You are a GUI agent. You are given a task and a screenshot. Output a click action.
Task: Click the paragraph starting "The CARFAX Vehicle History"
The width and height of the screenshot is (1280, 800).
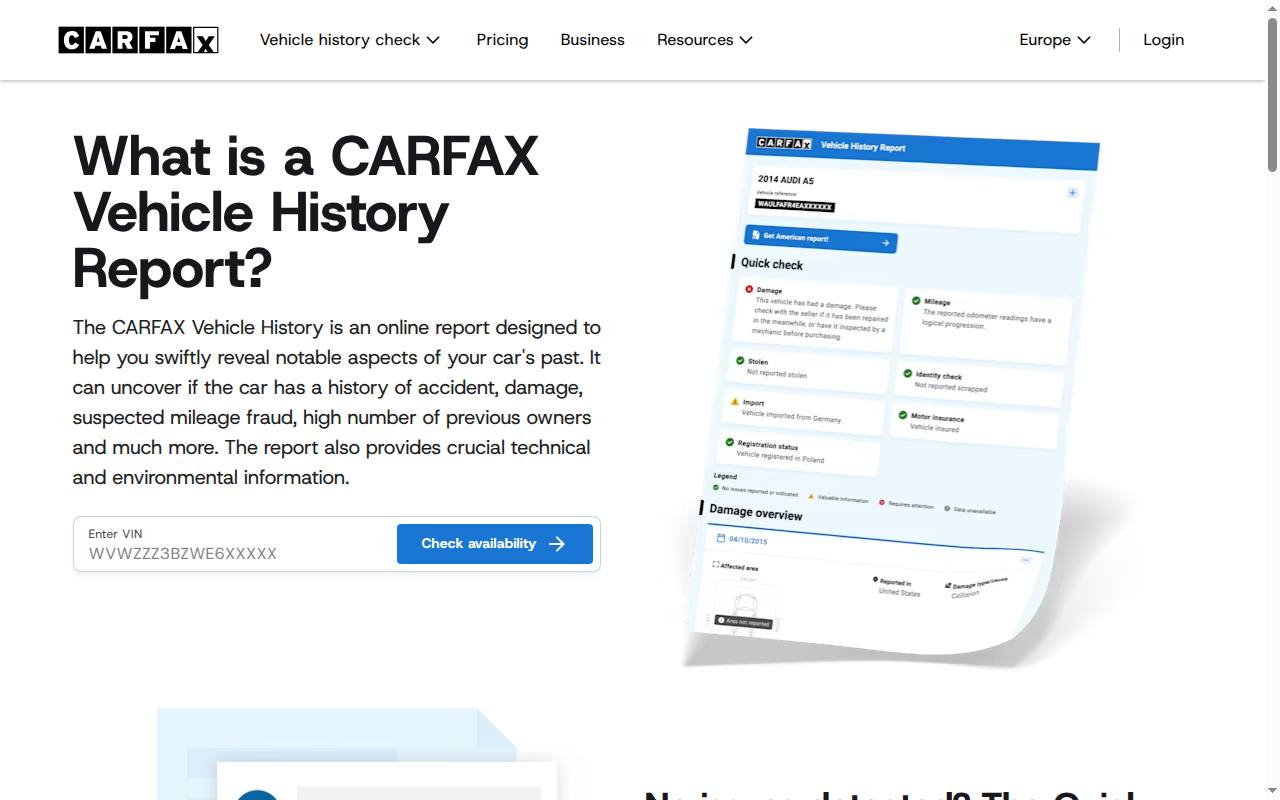pos(337,402)
